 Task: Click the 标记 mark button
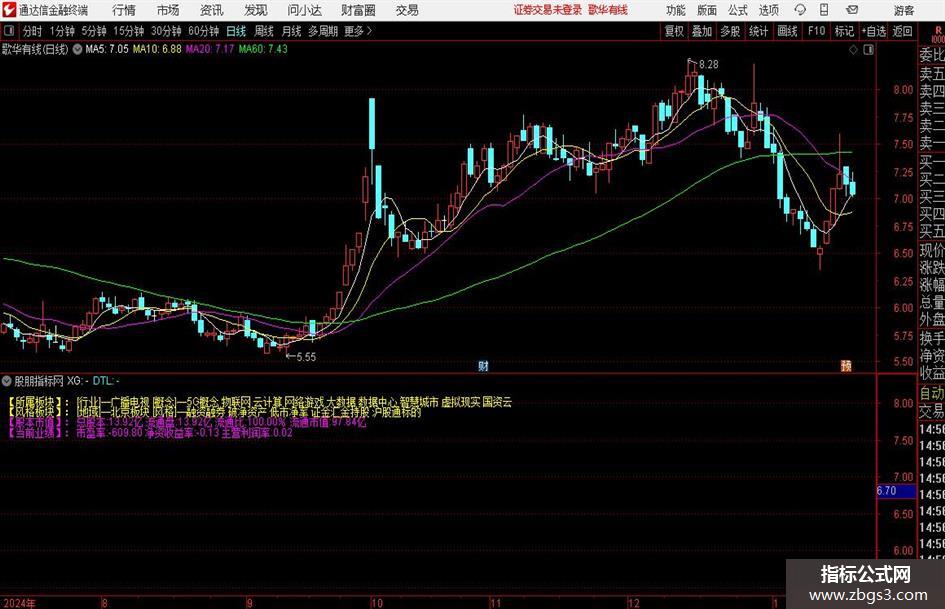(844, 31)
